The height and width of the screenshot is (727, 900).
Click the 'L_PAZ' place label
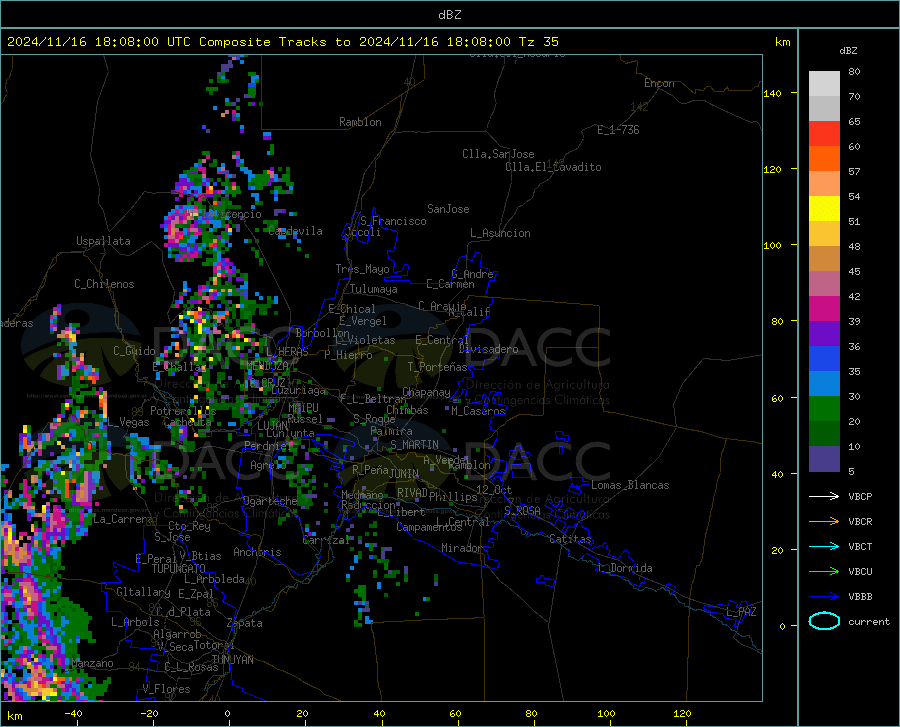tap(741, 612)
